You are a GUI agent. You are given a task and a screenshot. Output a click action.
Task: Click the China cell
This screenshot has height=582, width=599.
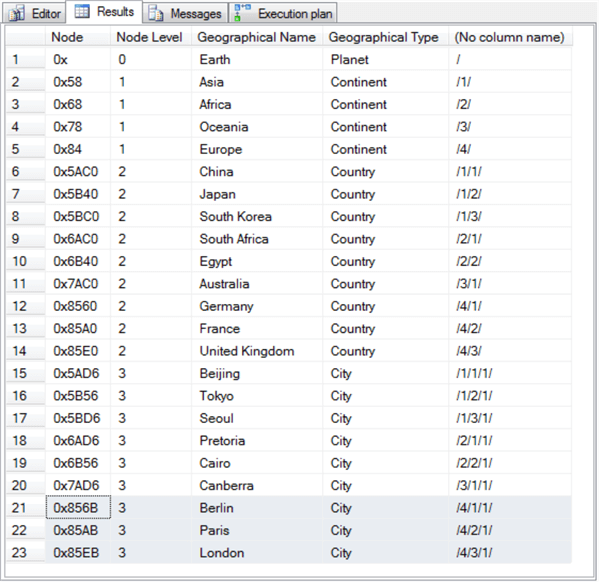point(257,172)
